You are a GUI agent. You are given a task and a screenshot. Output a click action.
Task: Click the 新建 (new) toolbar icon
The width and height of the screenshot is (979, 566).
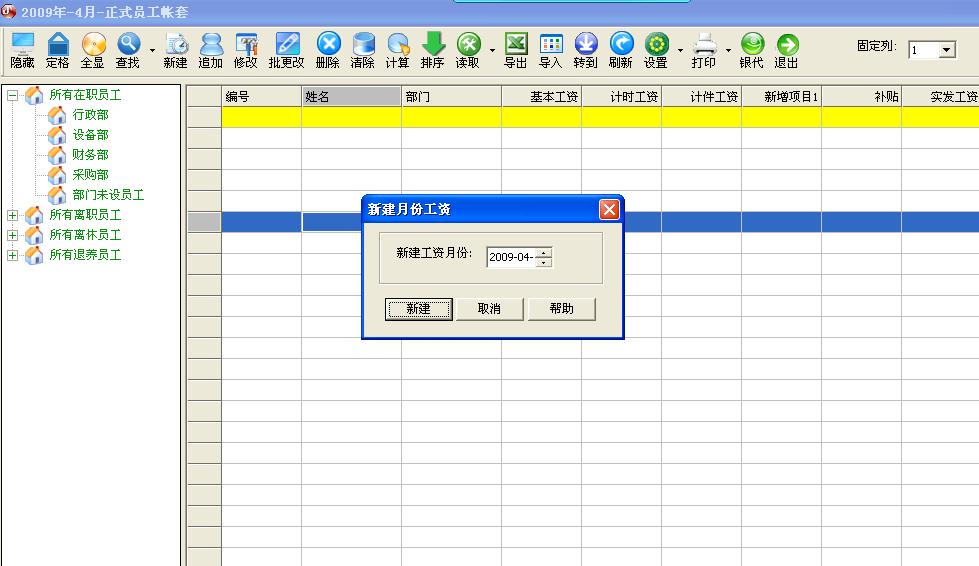click(x=176, y=50)
